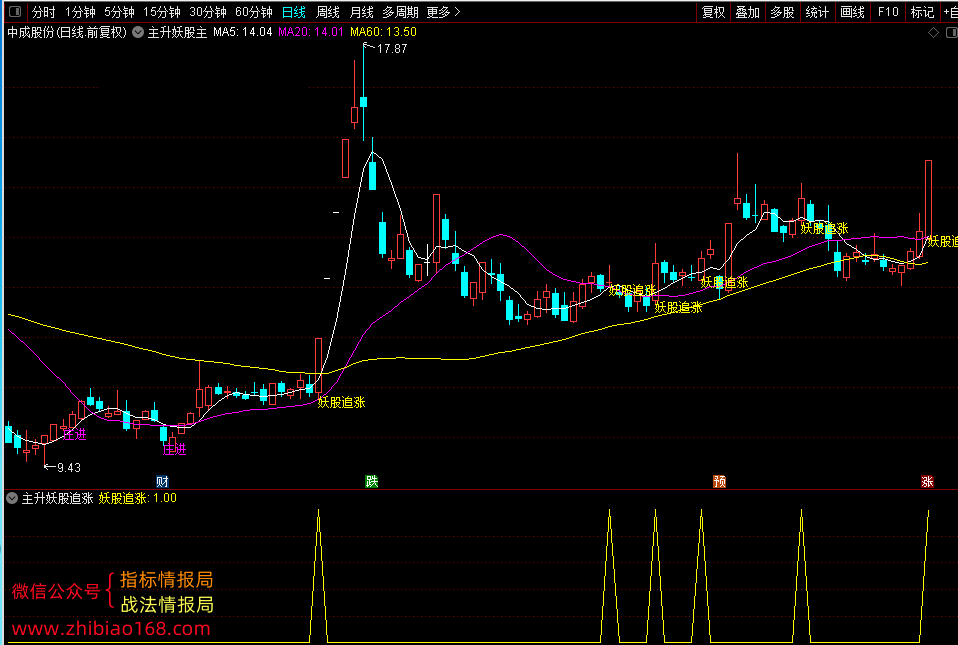Click the 叠加 overlay button
The width and height of the screenshot is (958, 645).
pos(747,12)
